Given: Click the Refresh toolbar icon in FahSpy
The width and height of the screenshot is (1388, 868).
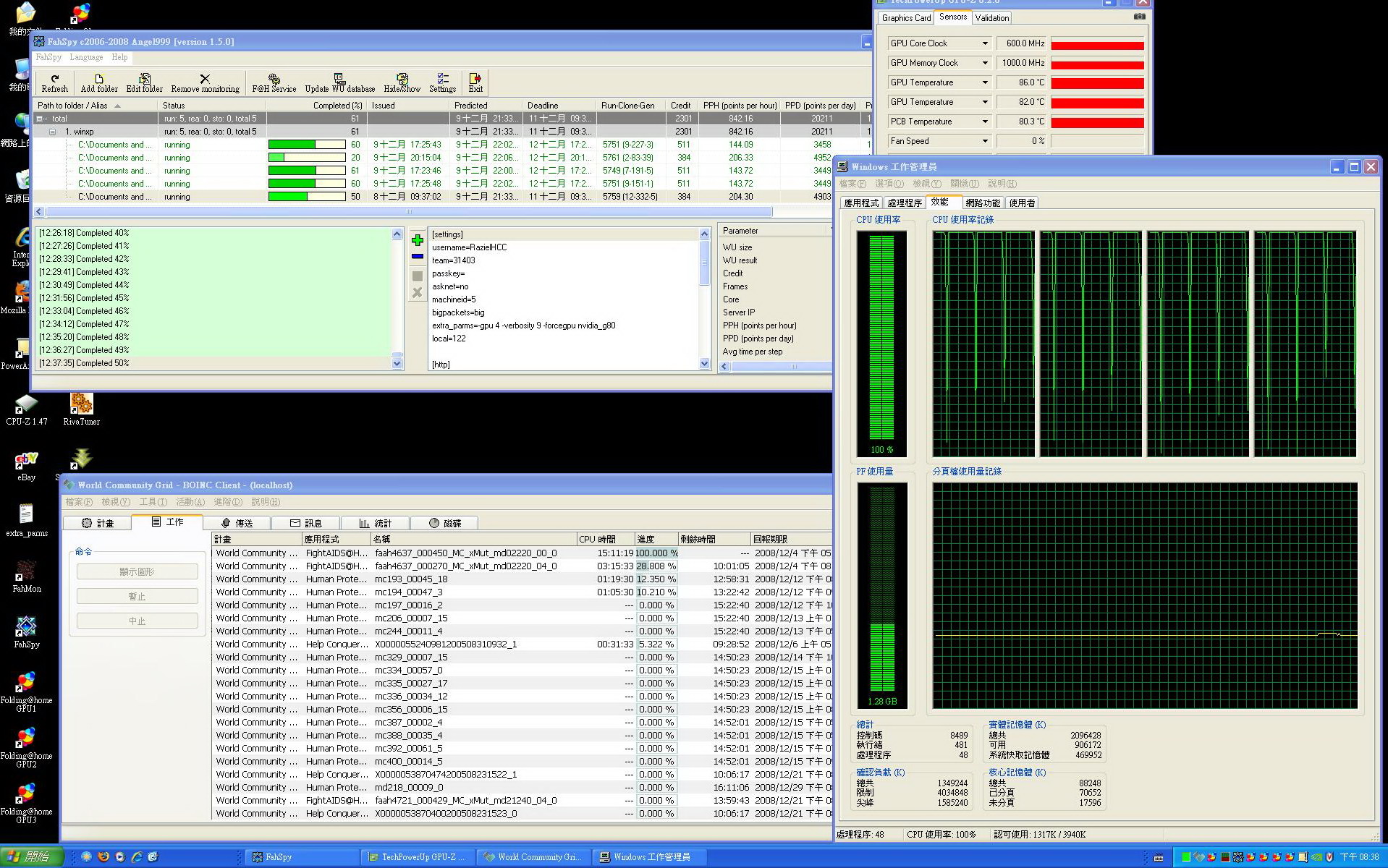Looking at the screenshot, I should pyautogui.click(x=54, y=83).
